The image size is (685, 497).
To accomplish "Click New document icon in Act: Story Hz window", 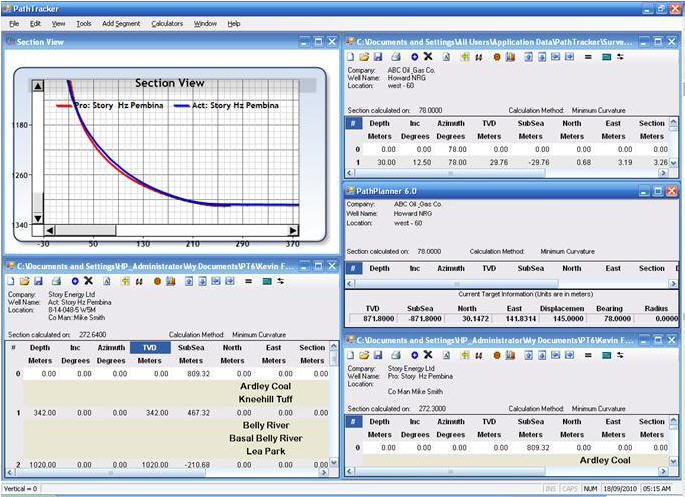I will [x=11, y=281].
